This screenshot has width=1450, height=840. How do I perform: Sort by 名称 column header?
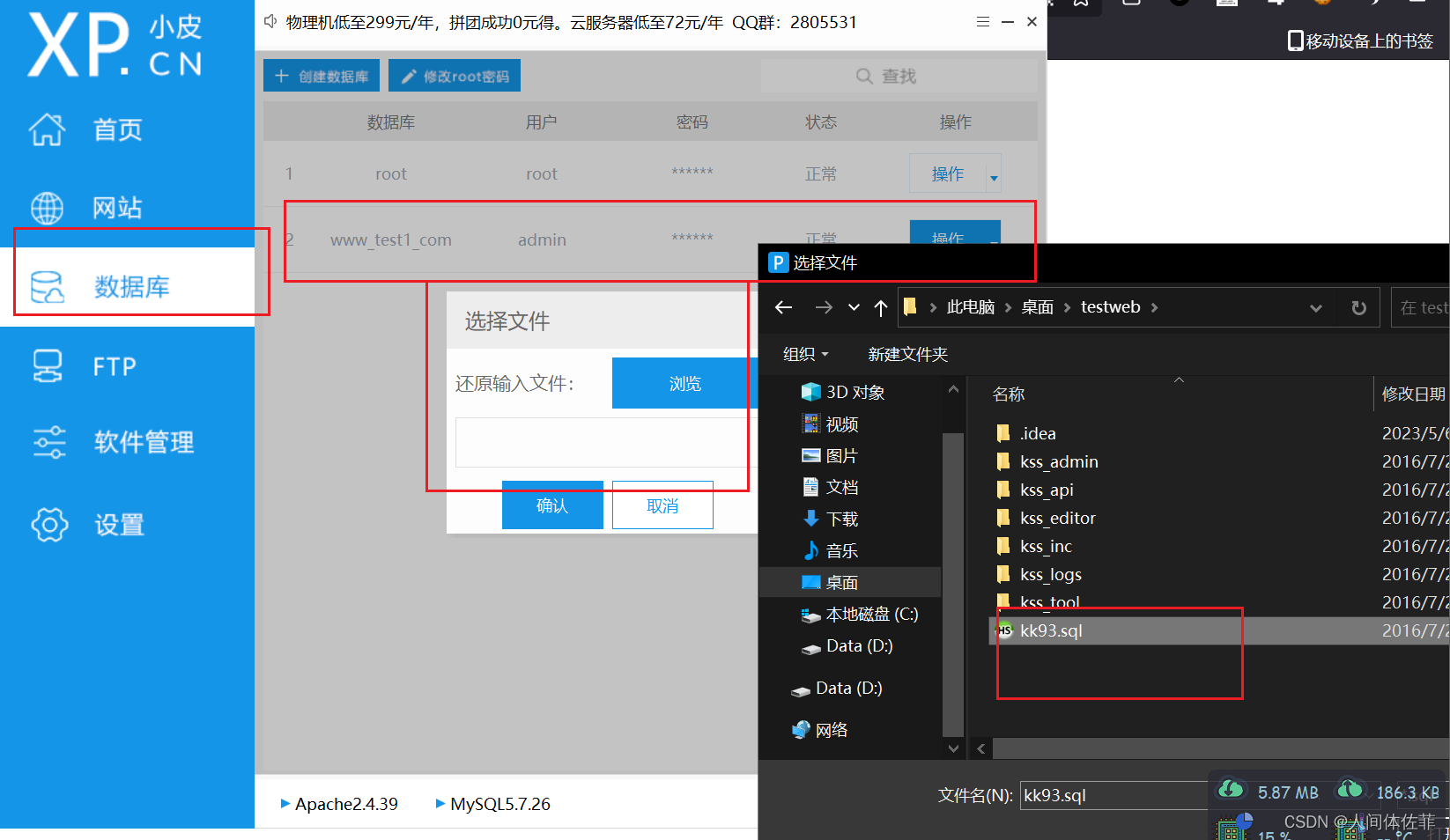(1009, 394)
